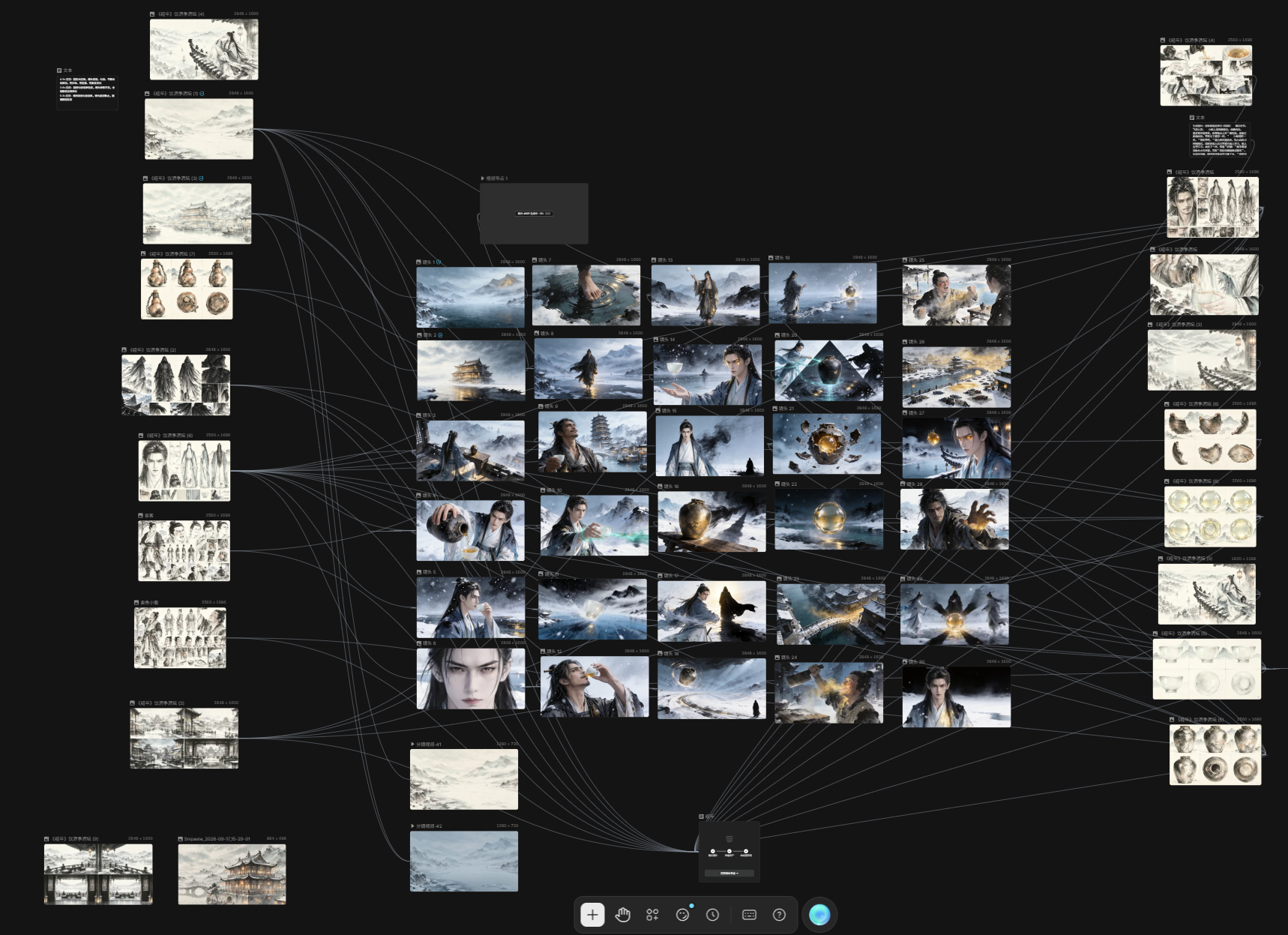Select the hand pan tool

[623, 915]
